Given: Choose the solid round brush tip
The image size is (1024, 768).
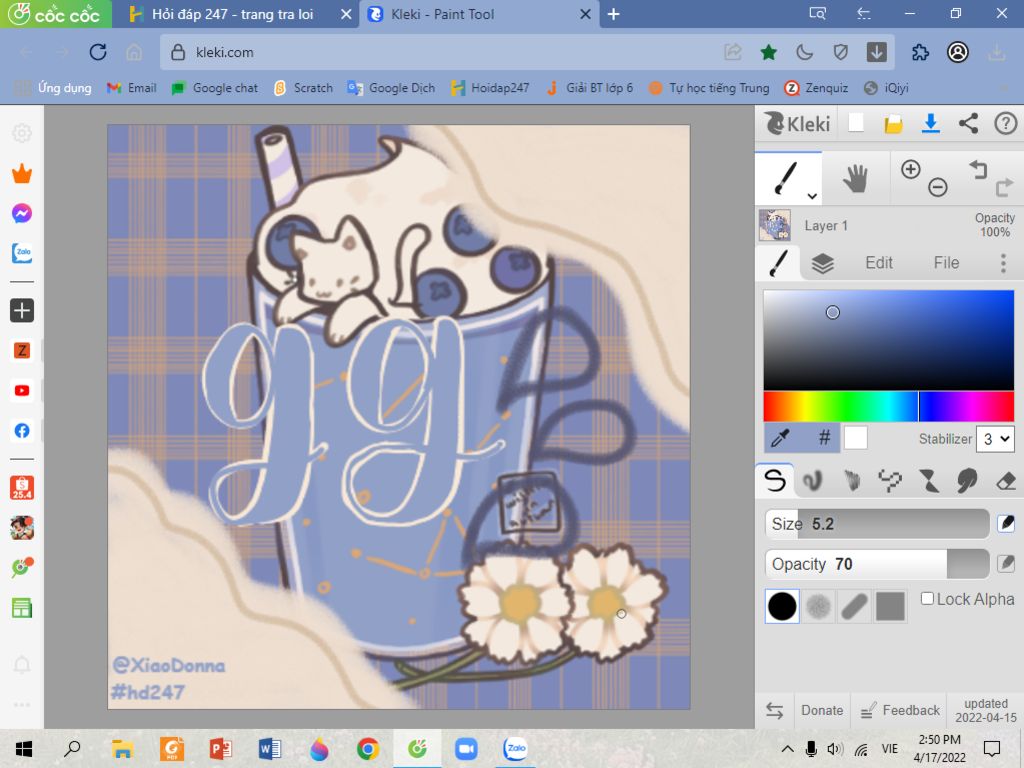Looking at the screenshot, I should [x=782, y=606].
